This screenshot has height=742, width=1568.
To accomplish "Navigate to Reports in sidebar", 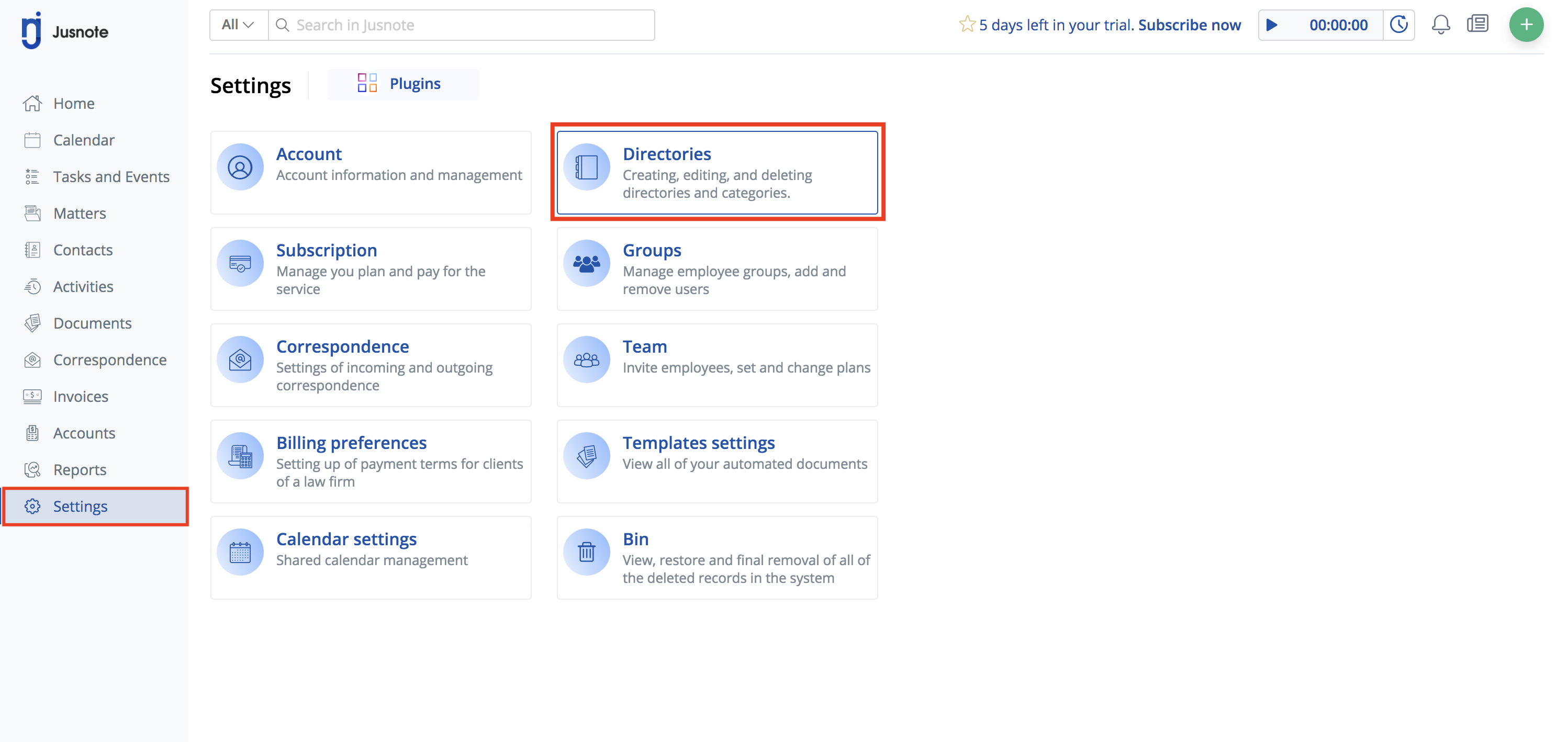I will click(x=79, y=470).
